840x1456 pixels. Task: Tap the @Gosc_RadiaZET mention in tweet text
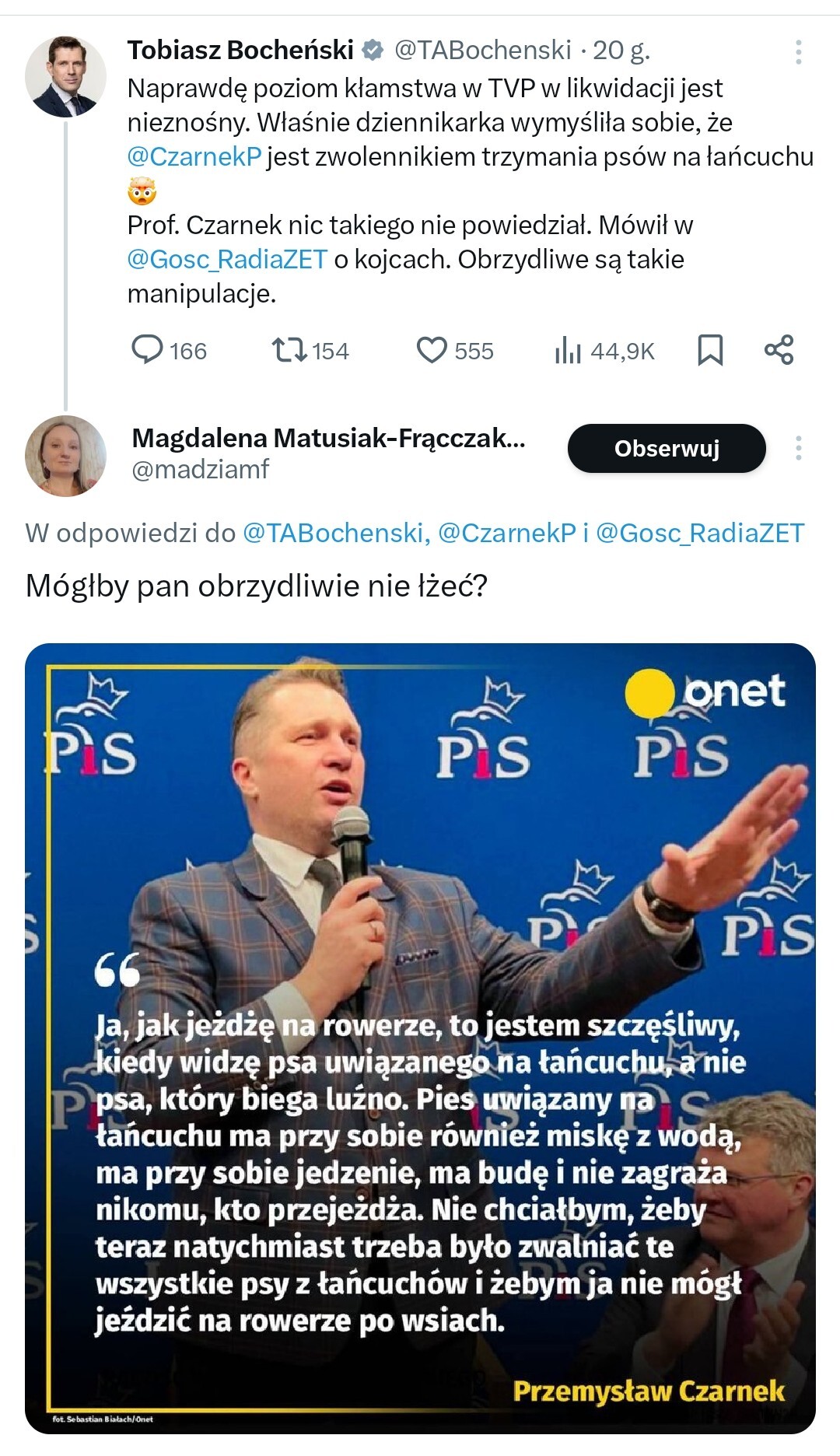(x=227, y=260)
